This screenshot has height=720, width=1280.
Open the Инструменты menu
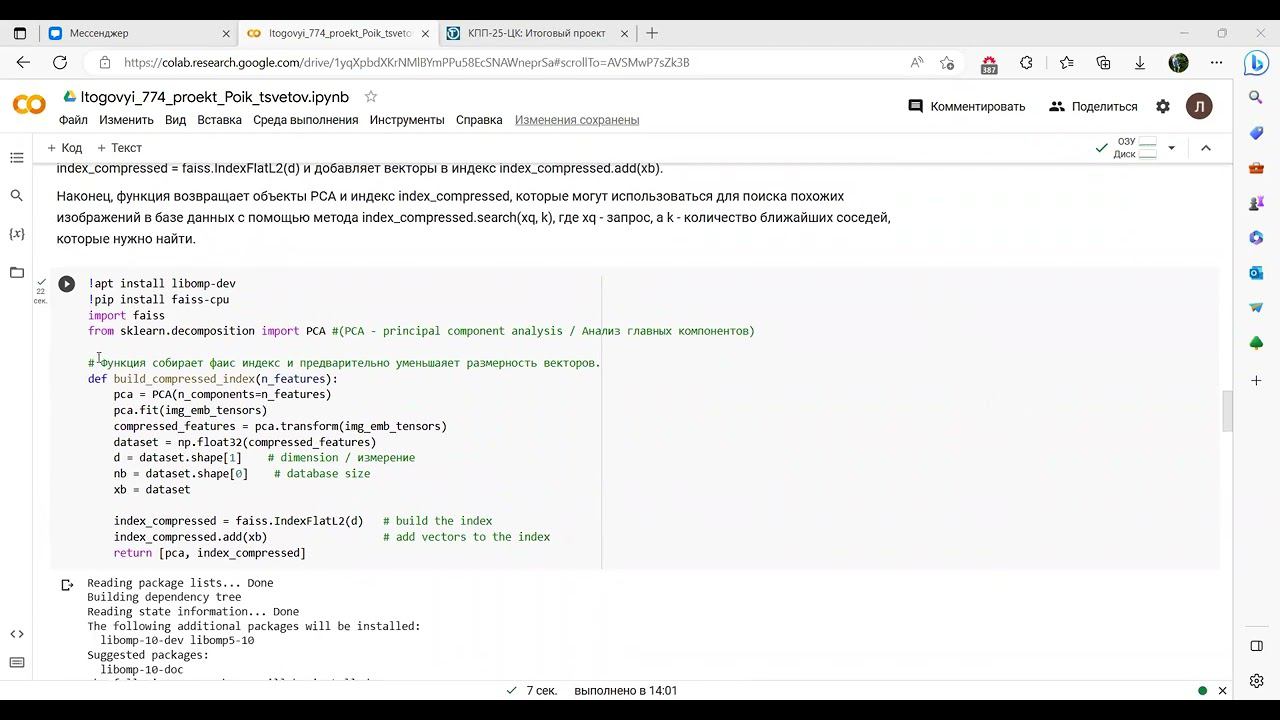pos(407,120)
